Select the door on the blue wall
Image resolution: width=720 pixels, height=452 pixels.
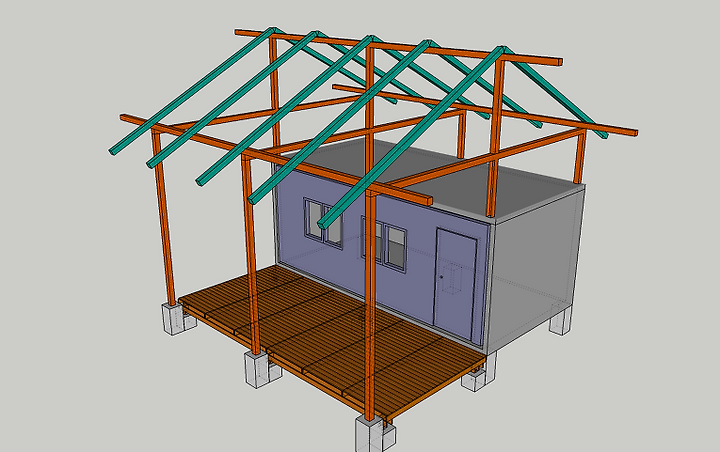[x=454, y=285]
